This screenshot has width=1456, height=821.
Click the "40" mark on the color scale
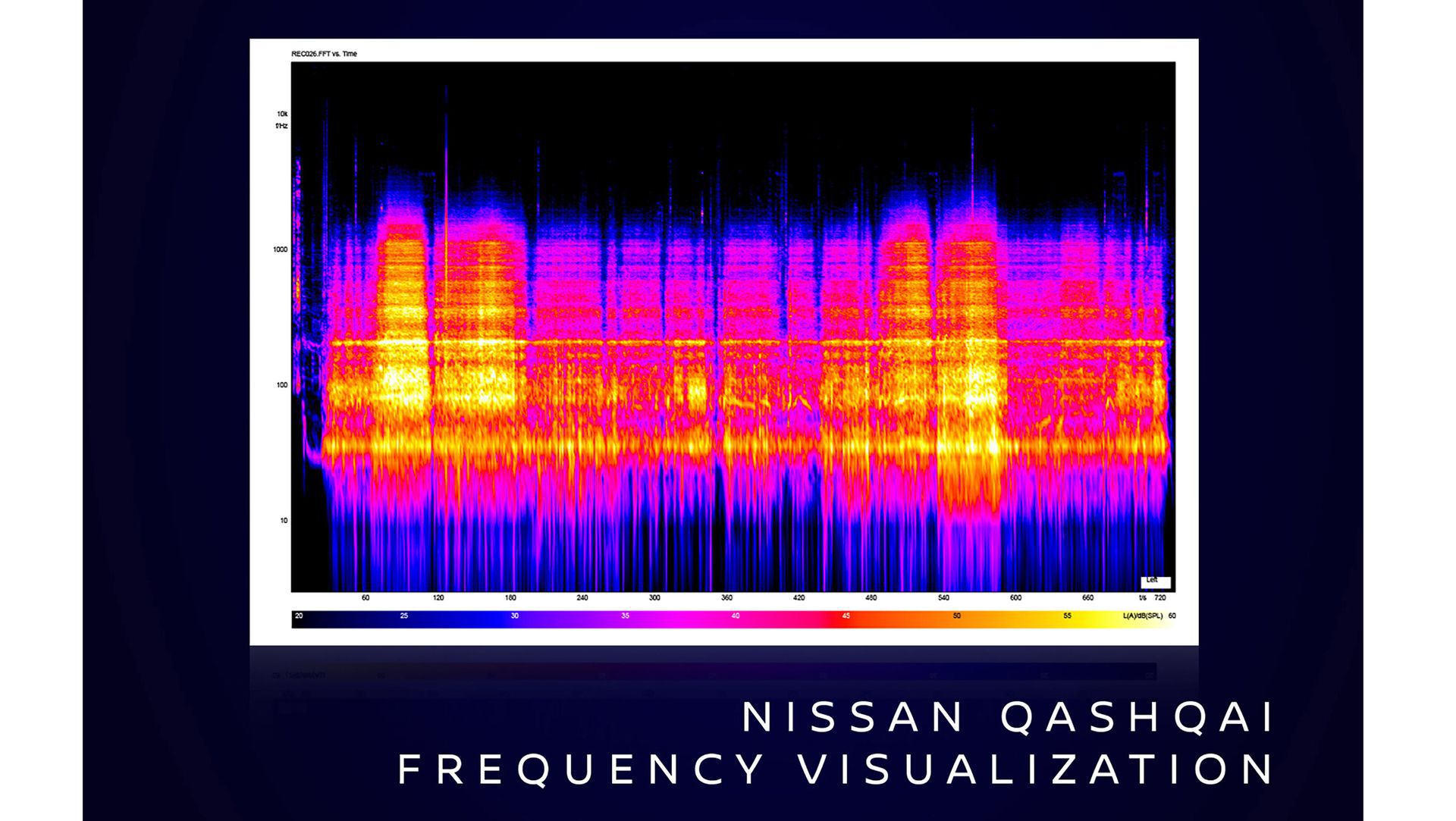click(x=735, y=616)
